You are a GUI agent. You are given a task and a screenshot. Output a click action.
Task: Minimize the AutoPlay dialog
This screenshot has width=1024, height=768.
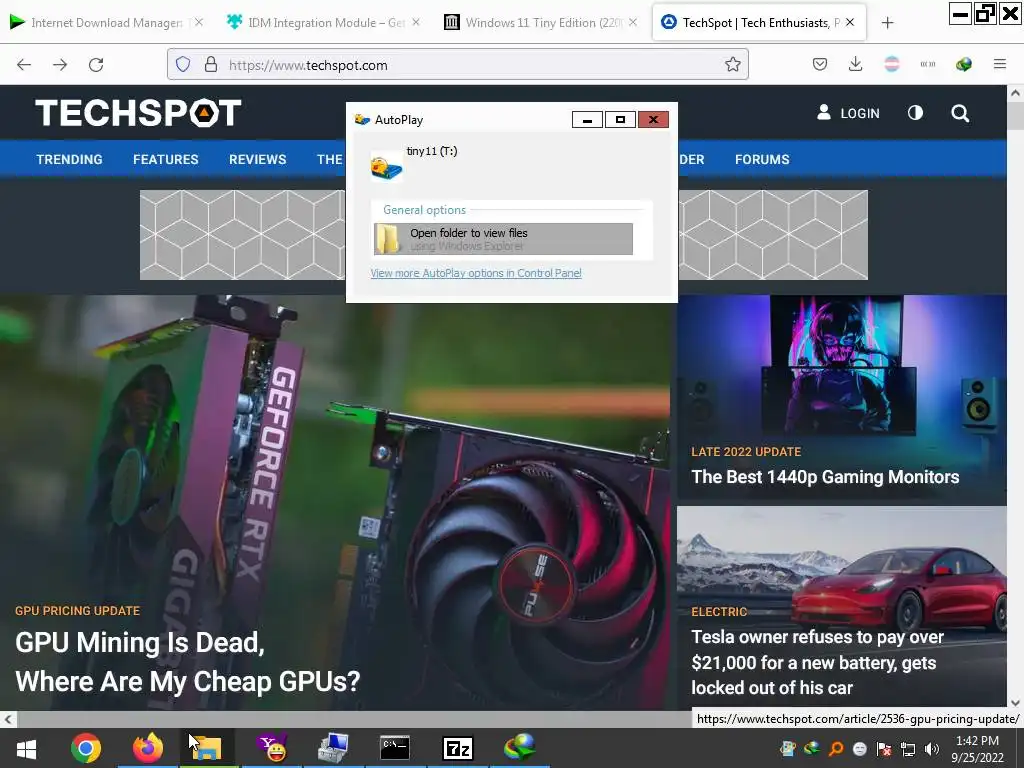[587, 120]
